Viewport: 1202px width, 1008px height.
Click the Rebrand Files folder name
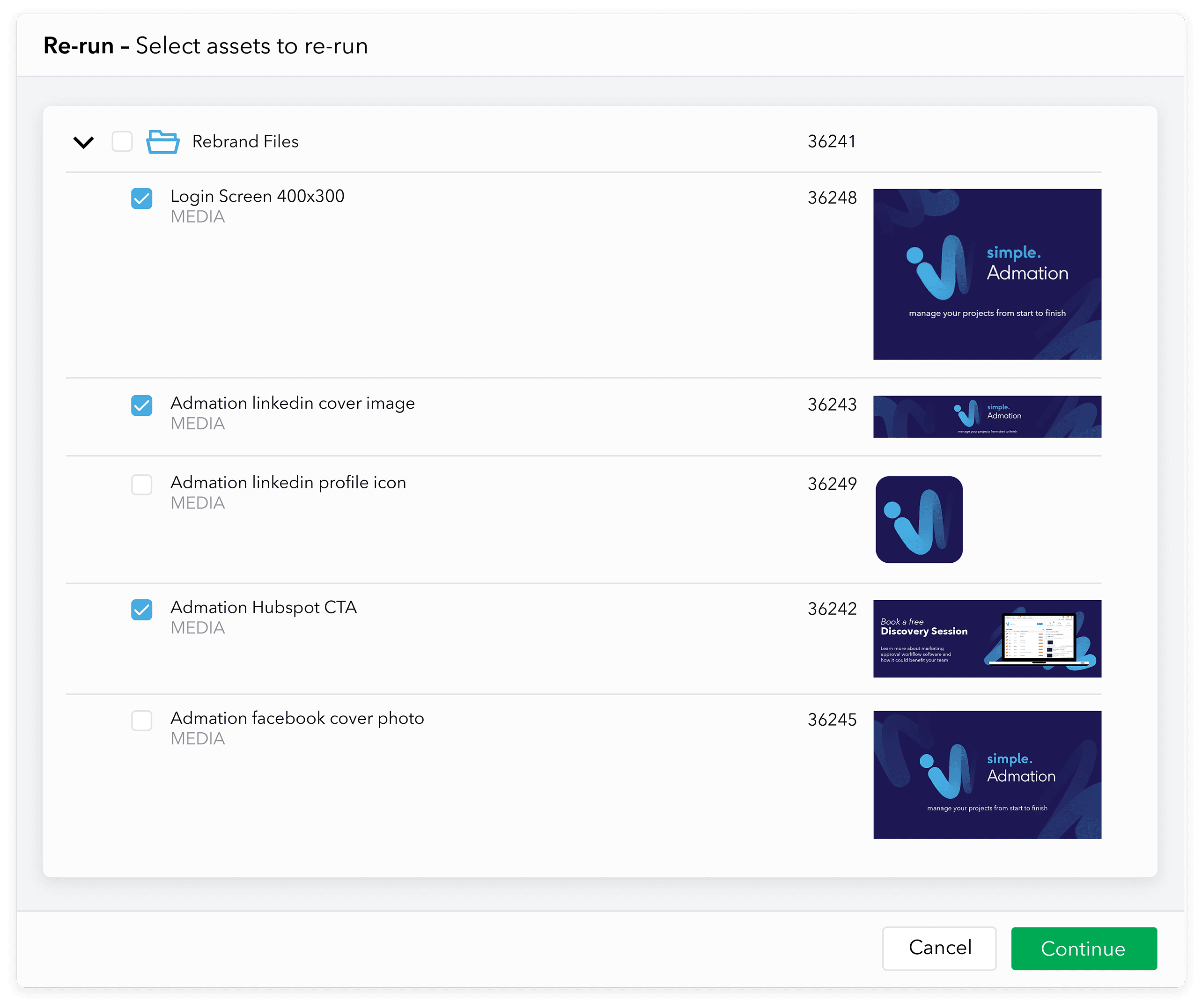(245, 141)
